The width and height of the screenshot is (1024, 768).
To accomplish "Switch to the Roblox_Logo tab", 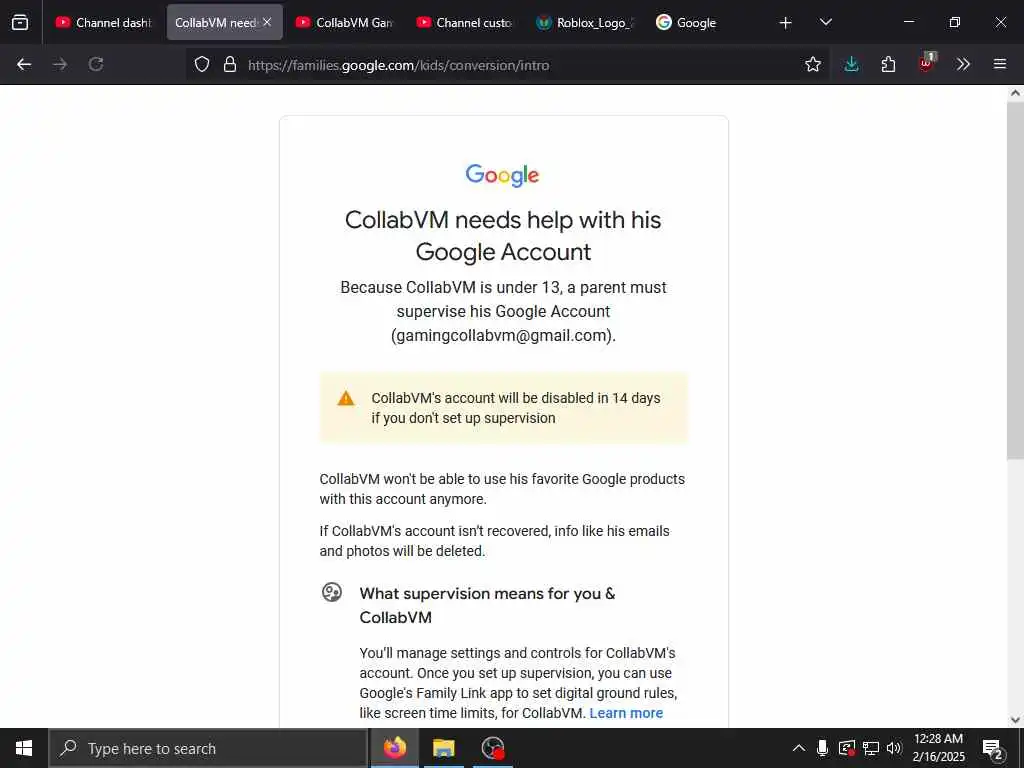I will 584,23.
